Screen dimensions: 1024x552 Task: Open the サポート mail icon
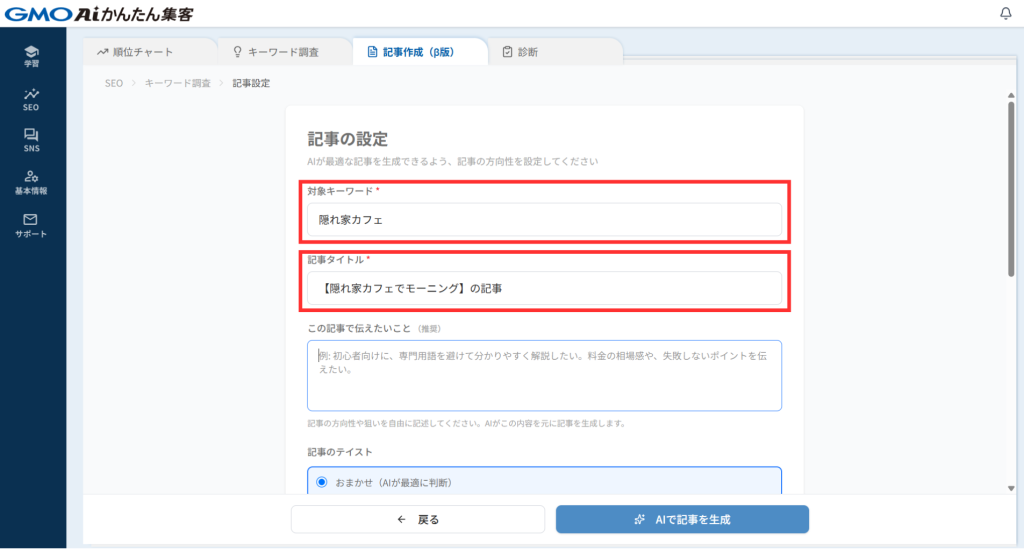(32, 220)
